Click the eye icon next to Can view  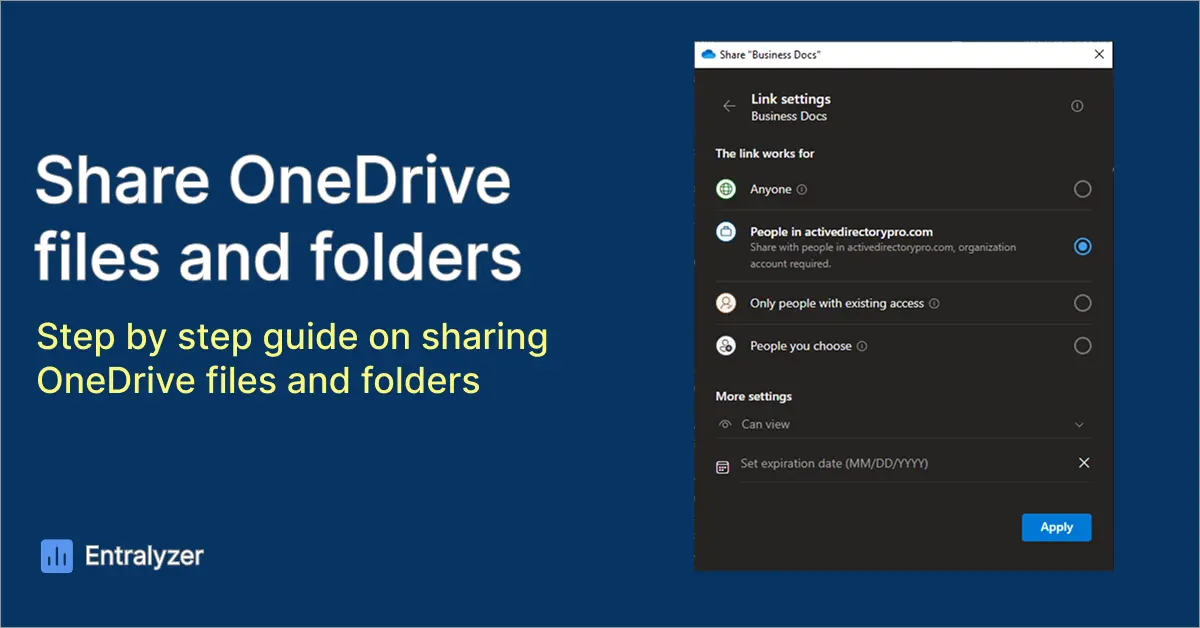tap(725, 424)
